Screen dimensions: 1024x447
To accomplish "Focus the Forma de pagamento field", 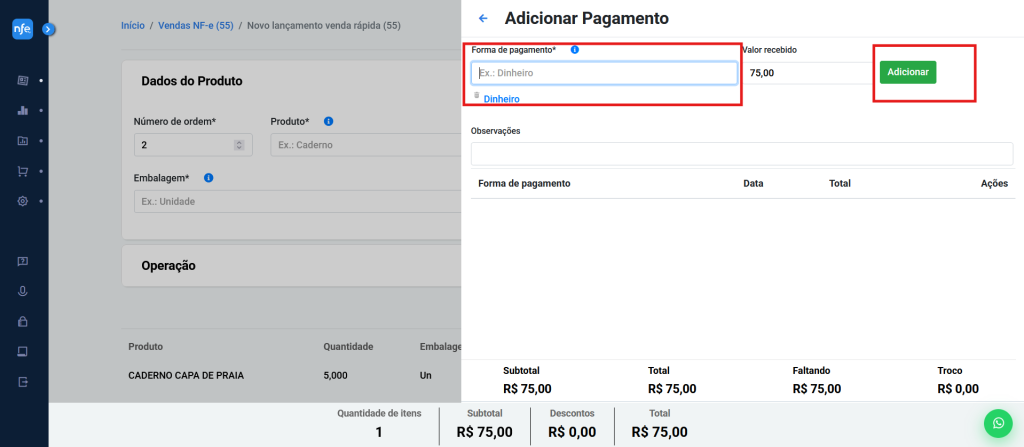I will pos(604,73).
